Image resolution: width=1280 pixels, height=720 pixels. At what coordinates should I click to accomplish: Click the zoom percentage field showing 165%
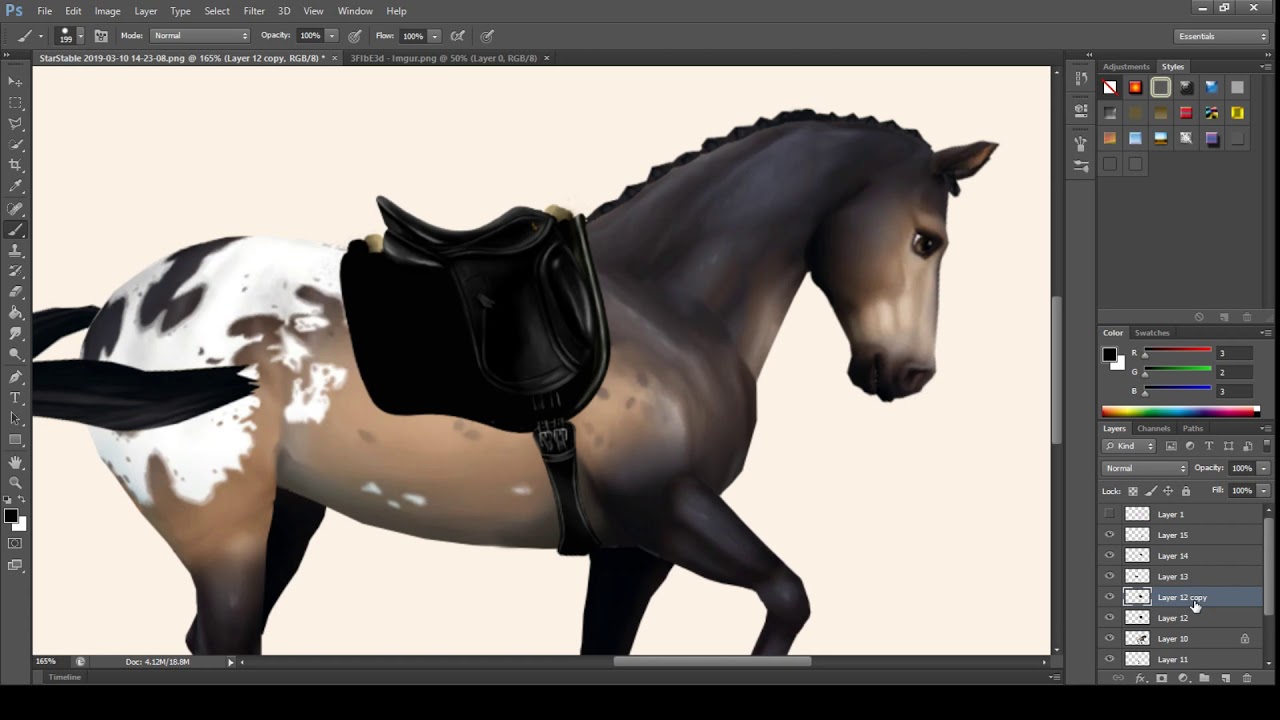pyautogui.click(x=46, y=661)
